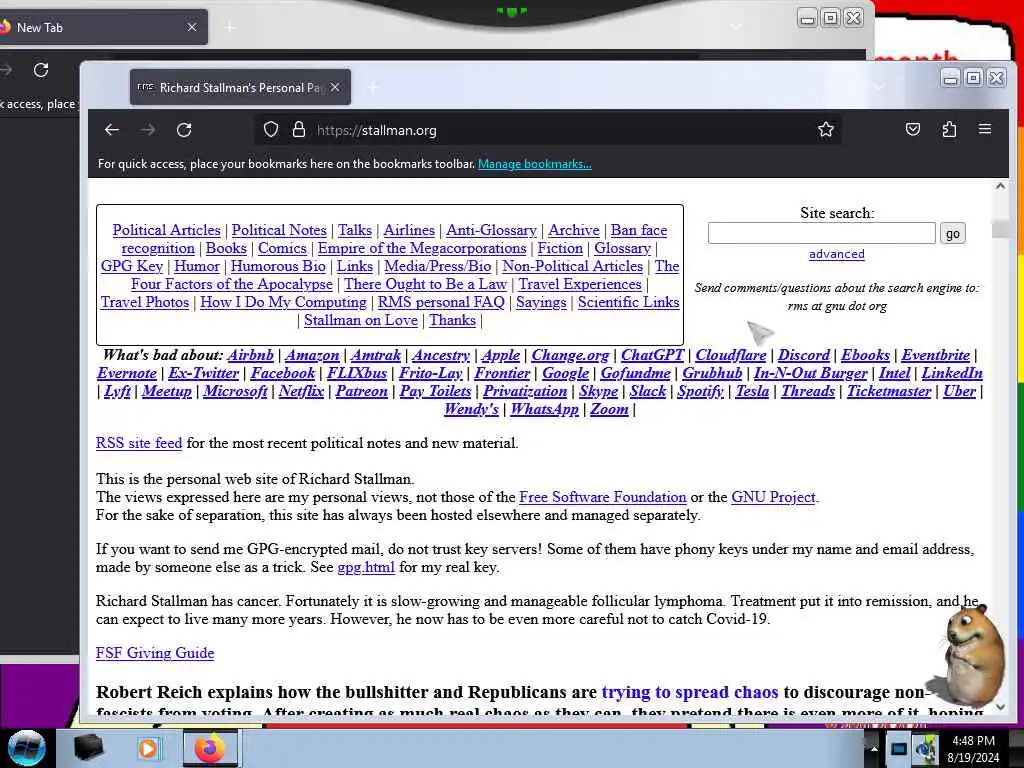Open the Travel Photos link

click(x=145, y=302)
